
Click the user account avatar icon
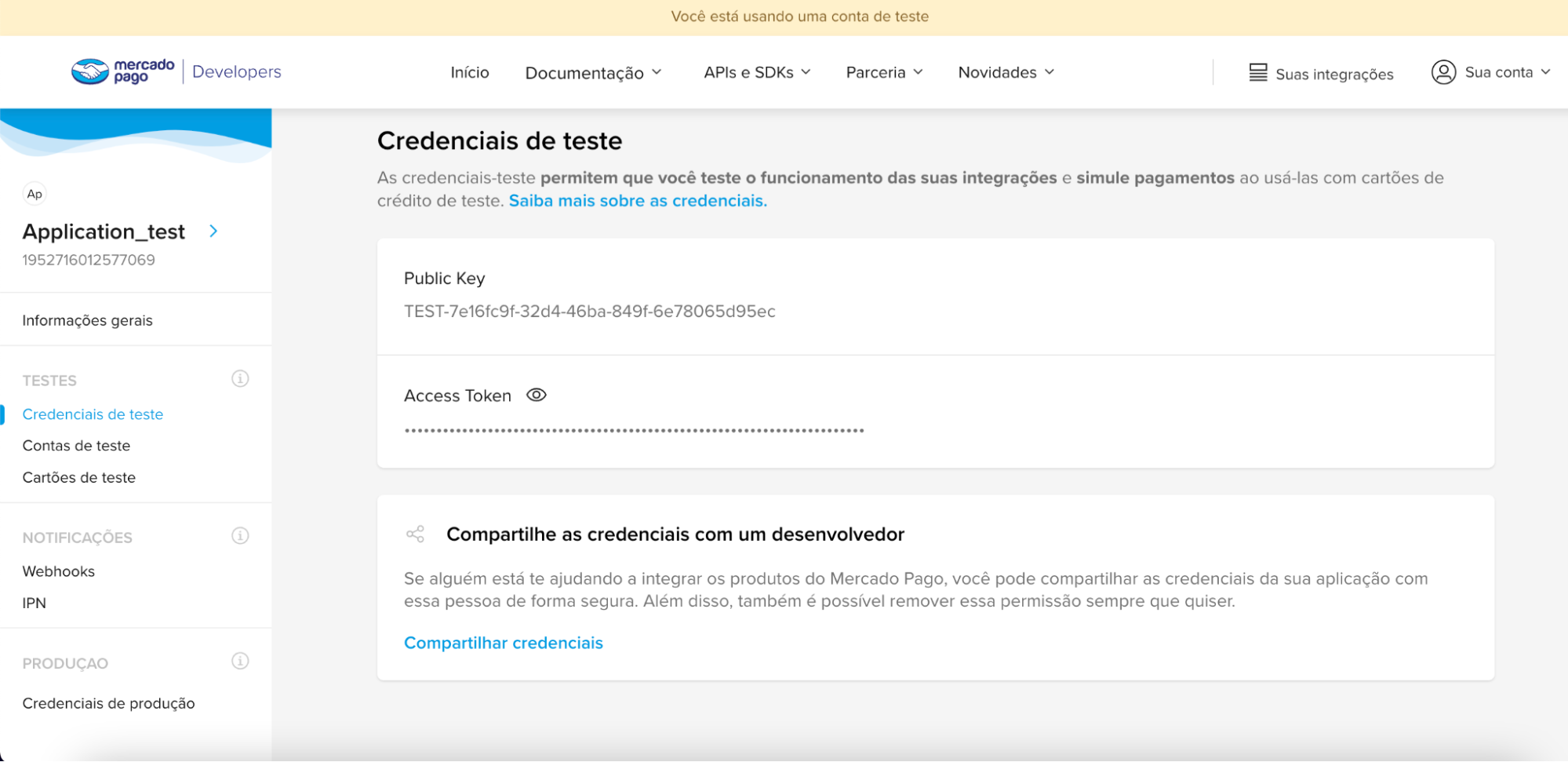point(1443,72)
